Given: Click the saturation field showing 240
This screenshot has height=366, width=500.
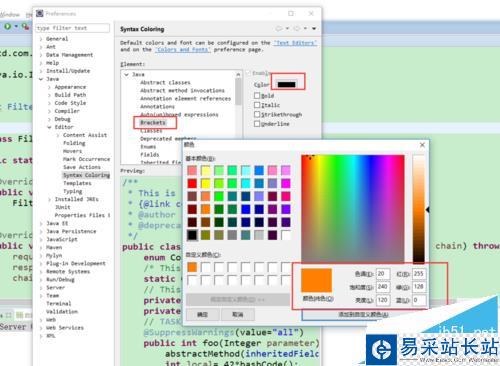Looking at the screenshot, I should (x=383, y=287).
